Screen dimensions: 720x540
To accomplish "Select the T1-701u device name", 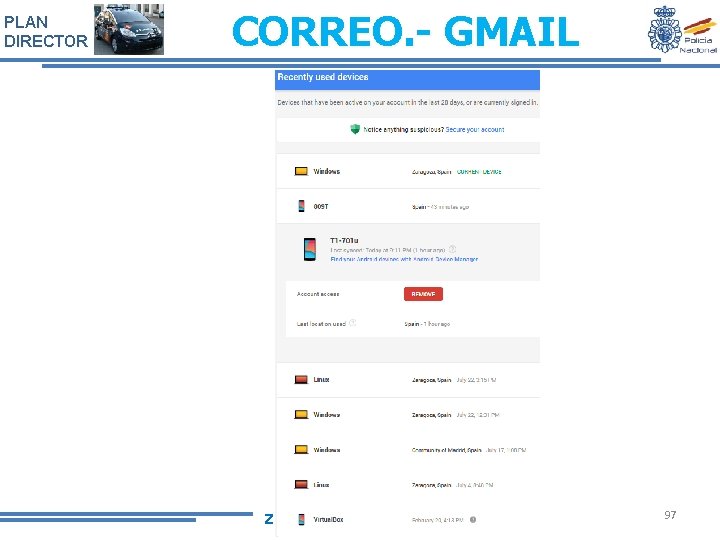I will point(344,240).
